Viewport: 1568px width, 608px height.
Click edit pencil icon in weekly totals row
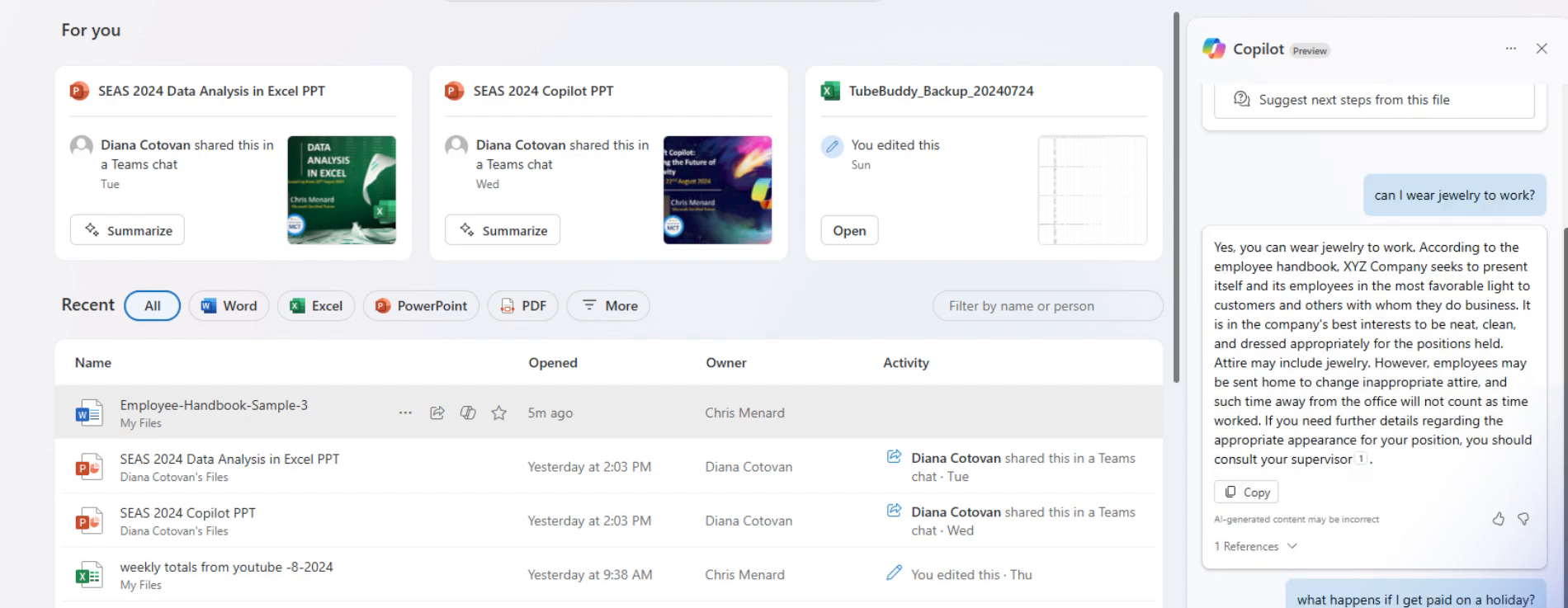tap(894, 573)
